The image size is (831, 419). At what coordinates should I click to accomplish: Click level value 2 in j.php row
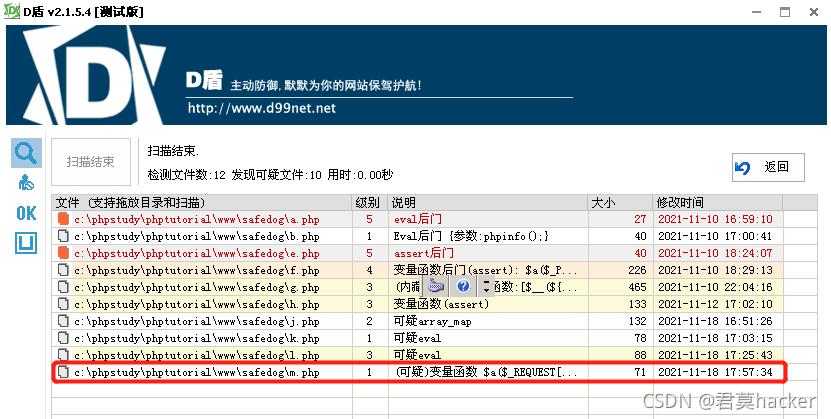pyautogui.click(x=369, y=320)
